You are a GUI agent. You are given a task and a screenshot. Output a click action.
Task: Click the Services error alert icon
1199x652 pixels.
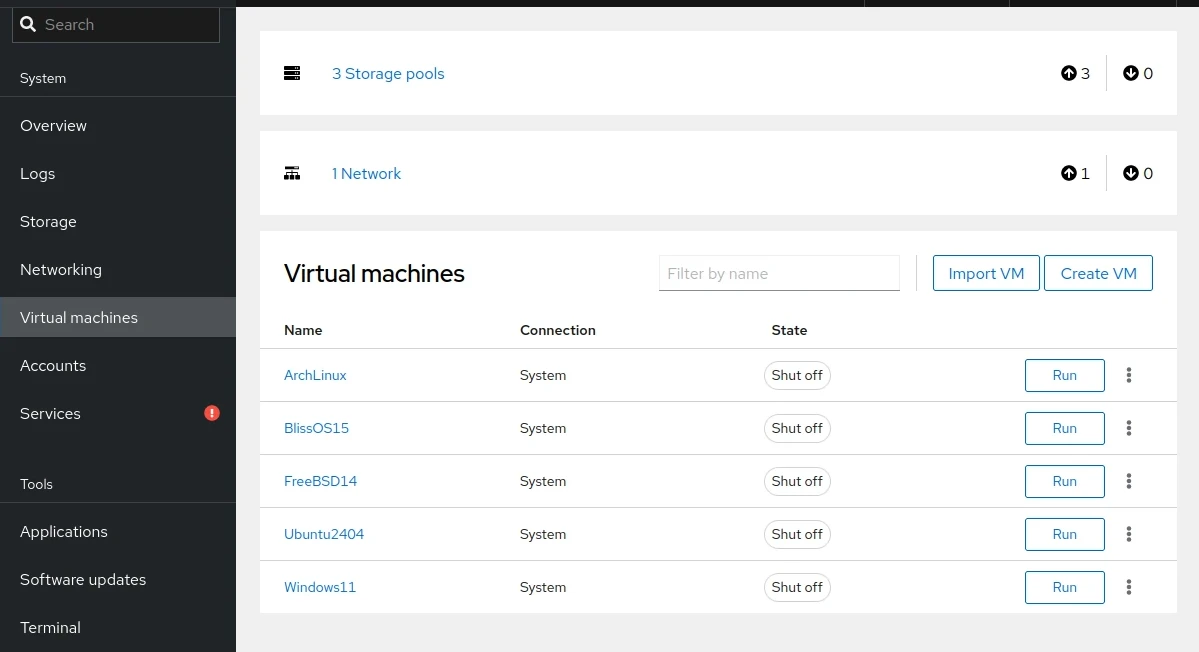click(212, 413)
